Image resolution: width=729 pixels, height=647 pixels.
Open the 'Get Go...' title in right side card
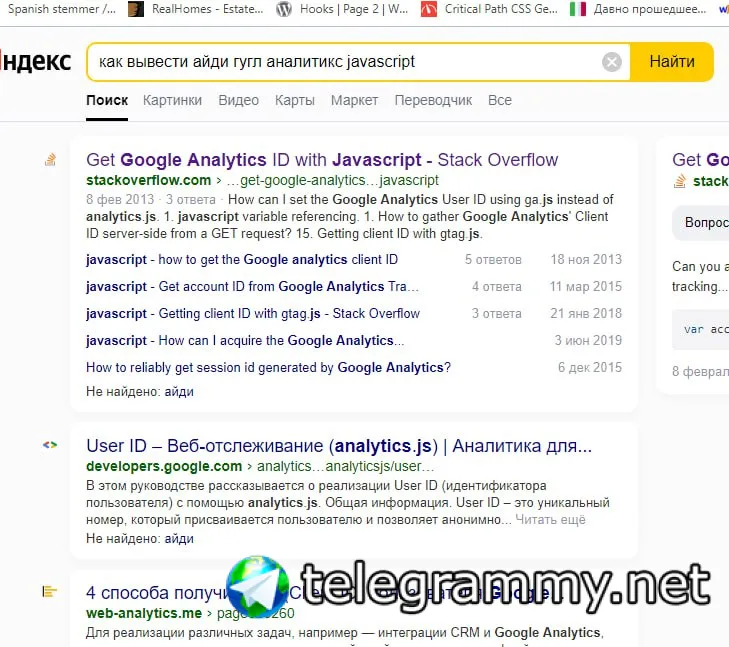tap(700, 160)
